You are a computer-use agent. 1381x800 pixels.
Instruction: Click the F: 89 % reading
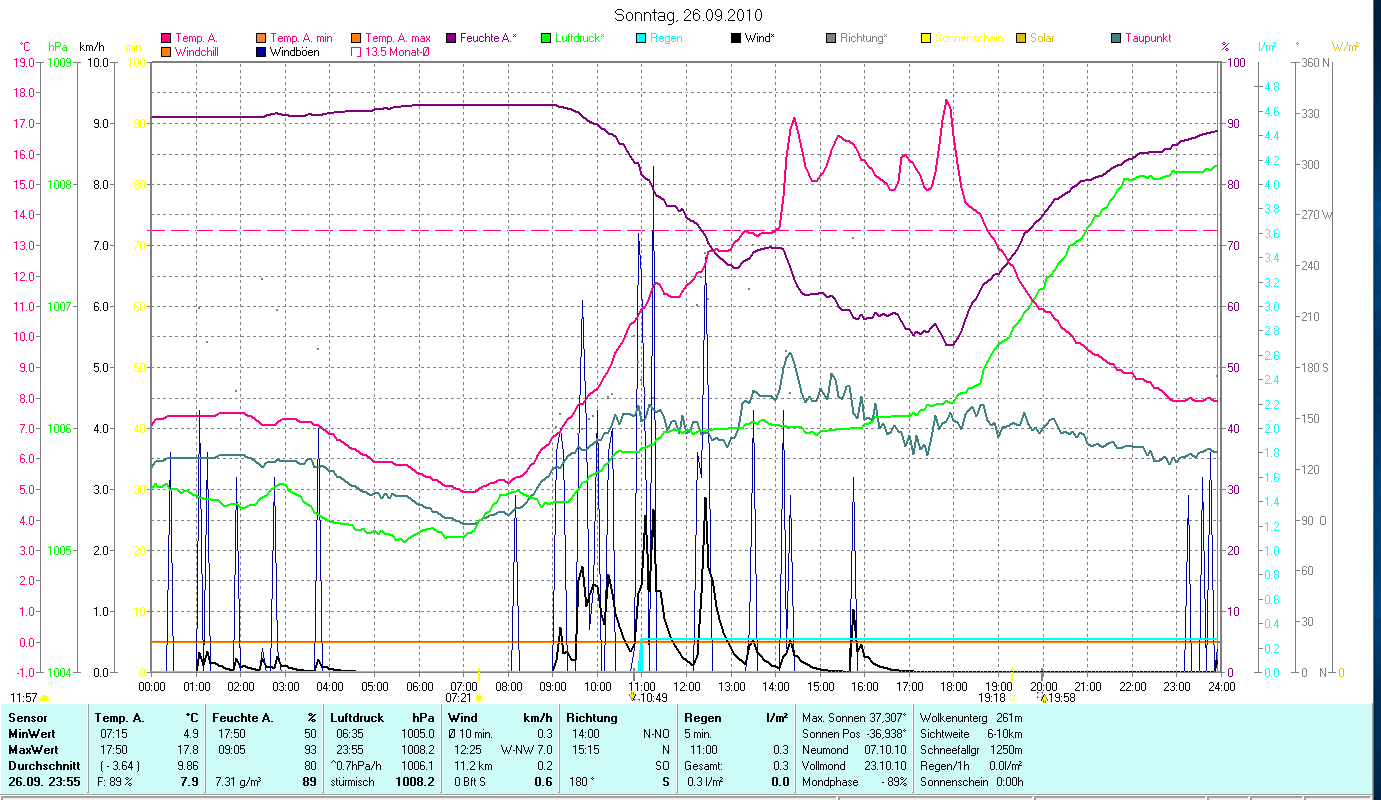pyautogui.click(x=117, y=782)
